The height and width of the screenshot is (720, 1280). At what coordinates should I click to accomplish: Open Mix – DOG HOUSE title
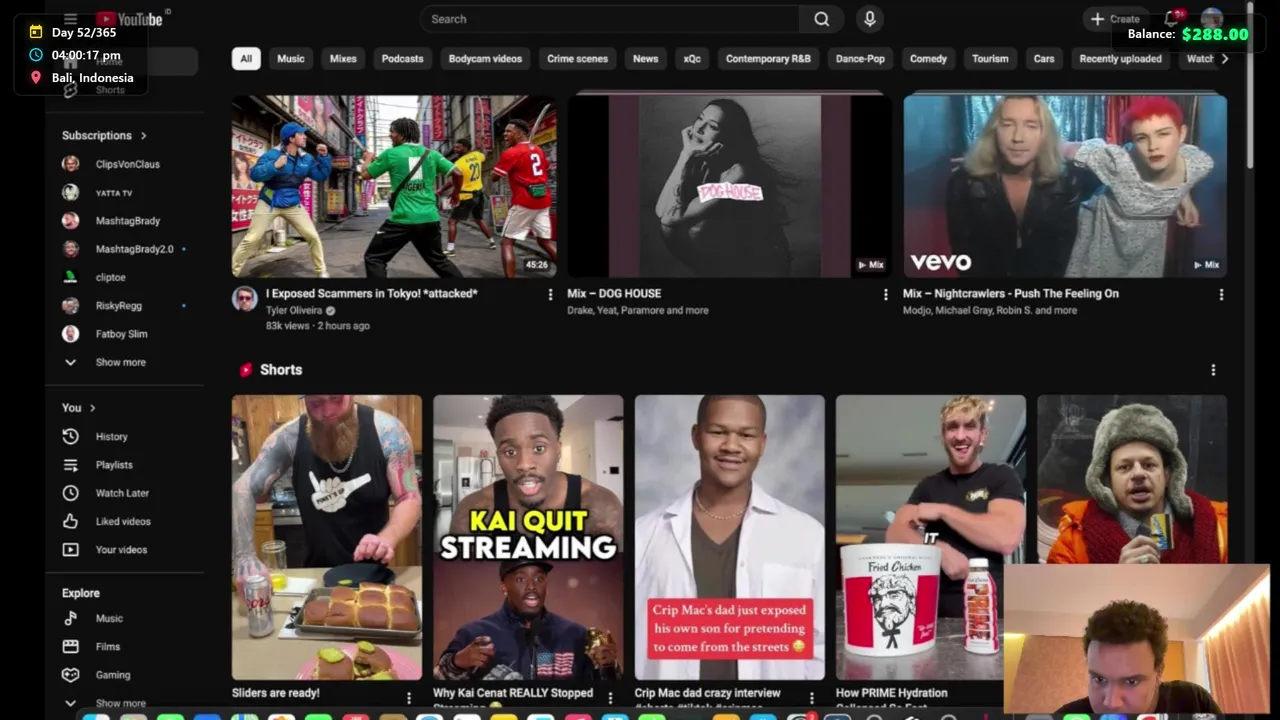tap(614, 294)
